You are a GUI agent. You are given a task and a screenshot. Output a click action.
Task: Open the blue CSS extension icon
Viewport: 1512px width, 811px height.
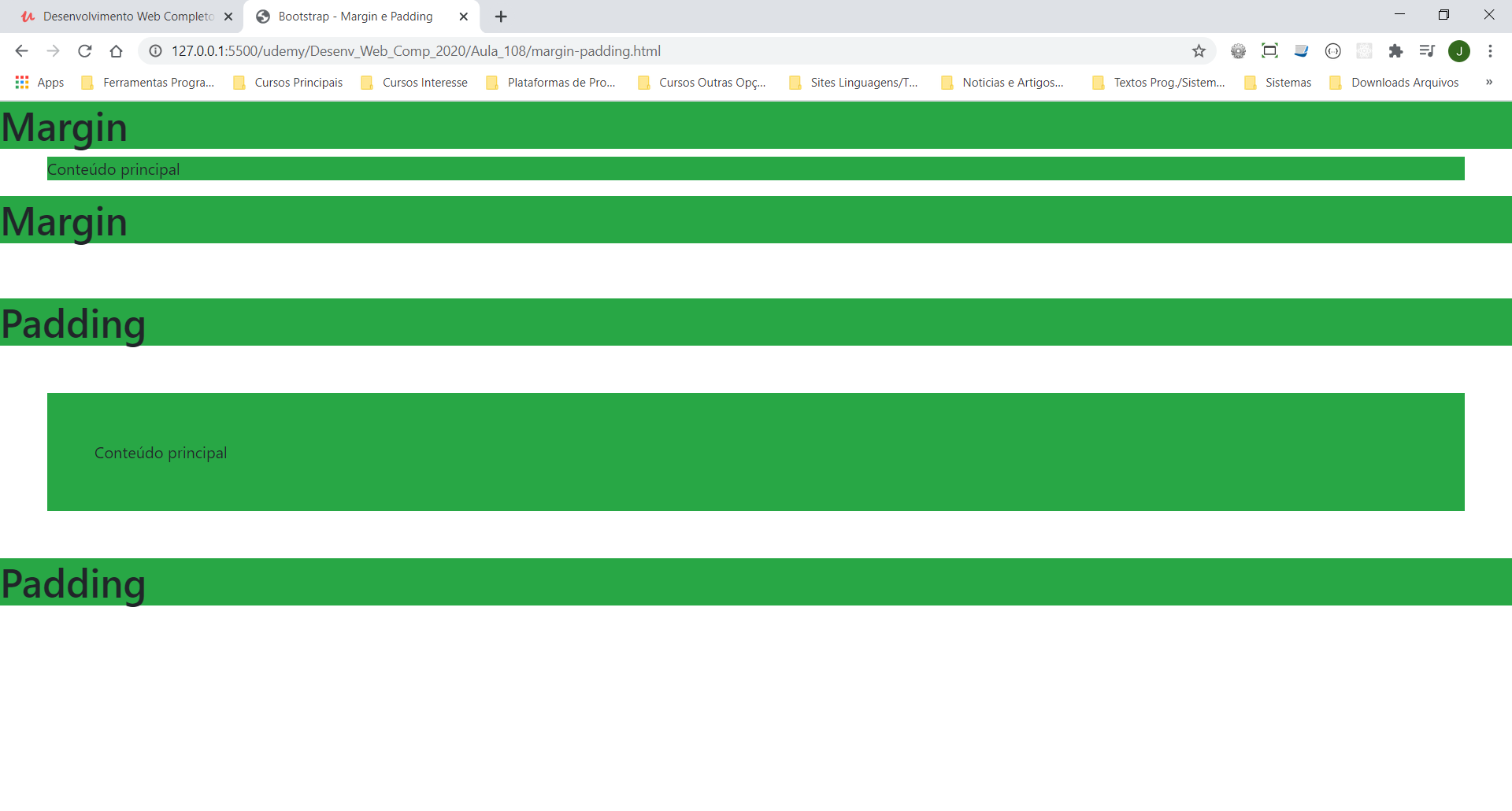(x=1301, y=51)
